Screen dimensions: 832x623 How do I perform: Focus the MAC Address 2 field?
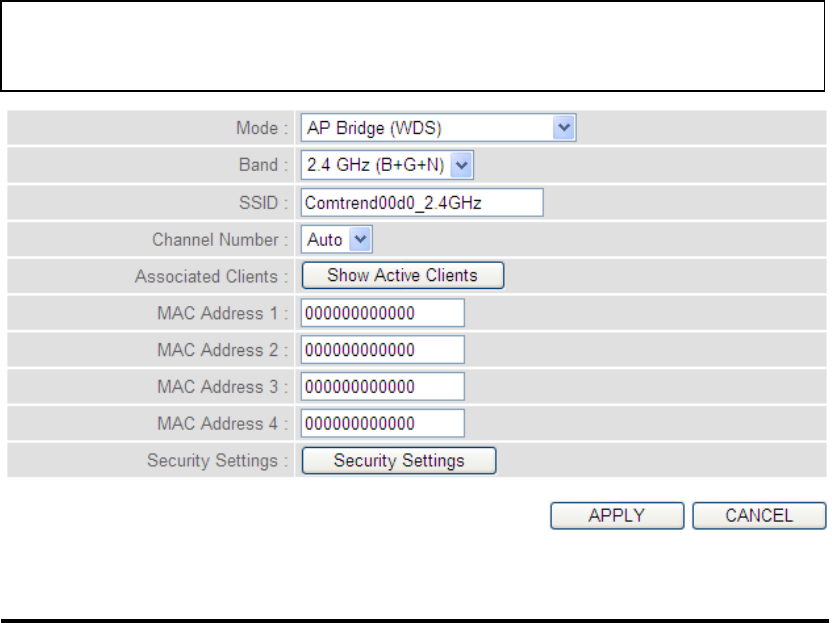(383, 350)
